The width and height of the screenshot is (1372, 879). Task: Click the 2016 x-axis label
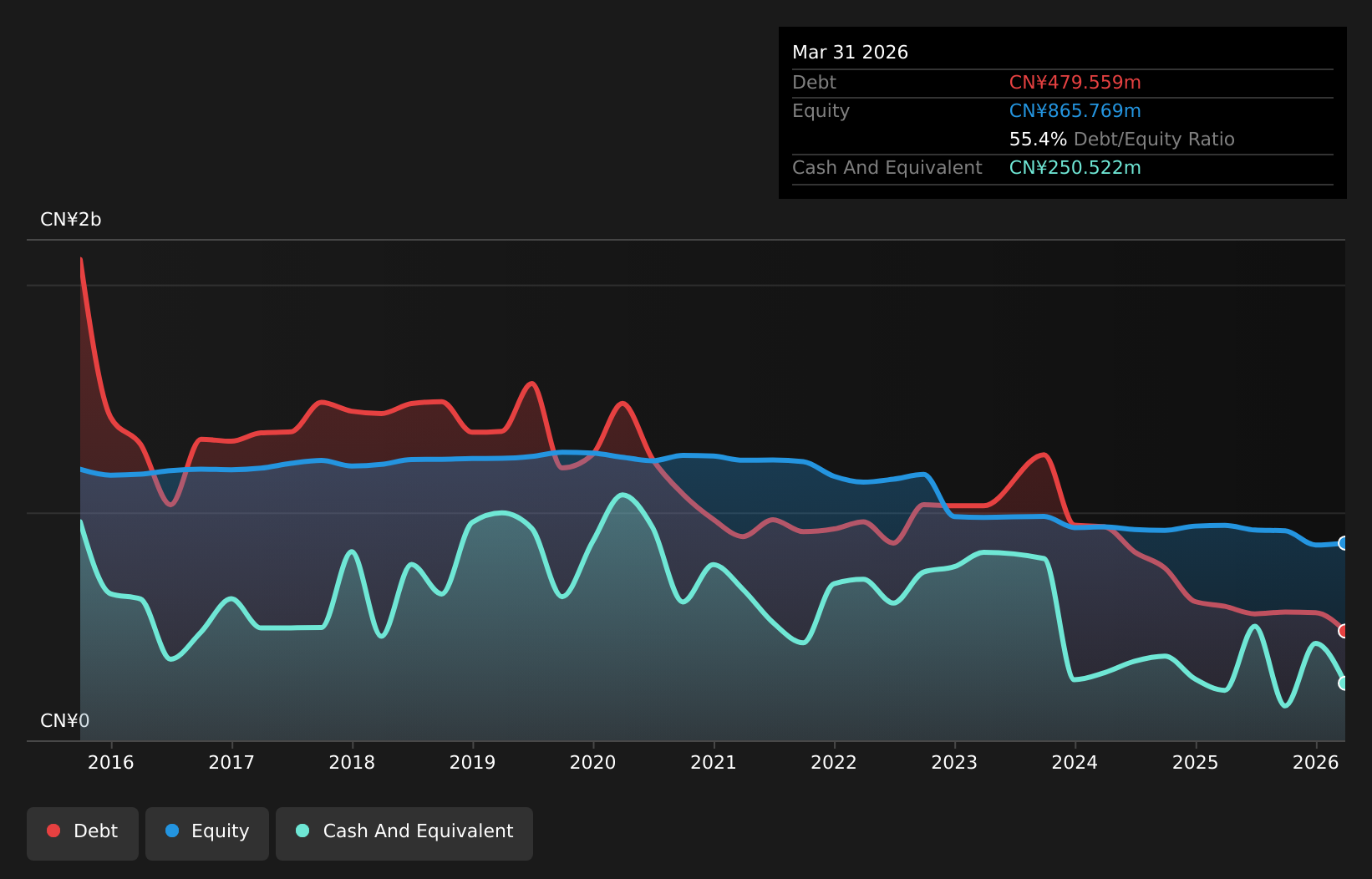tap(111, 762)
